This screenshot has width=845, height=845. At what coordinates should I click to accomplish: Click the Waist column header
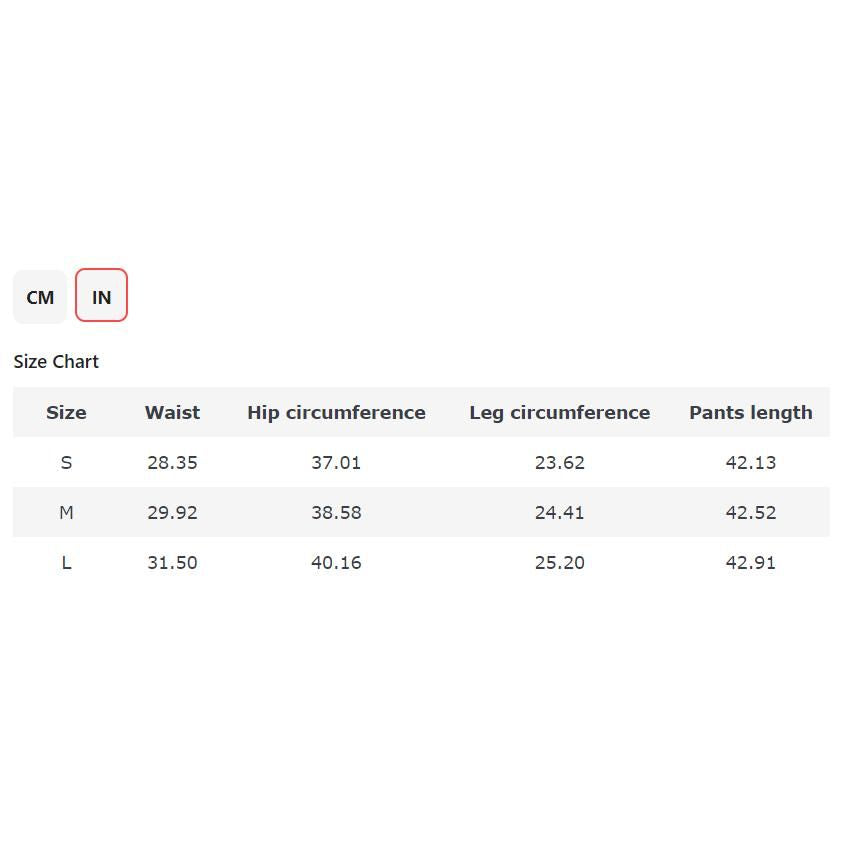coord(172,412)
